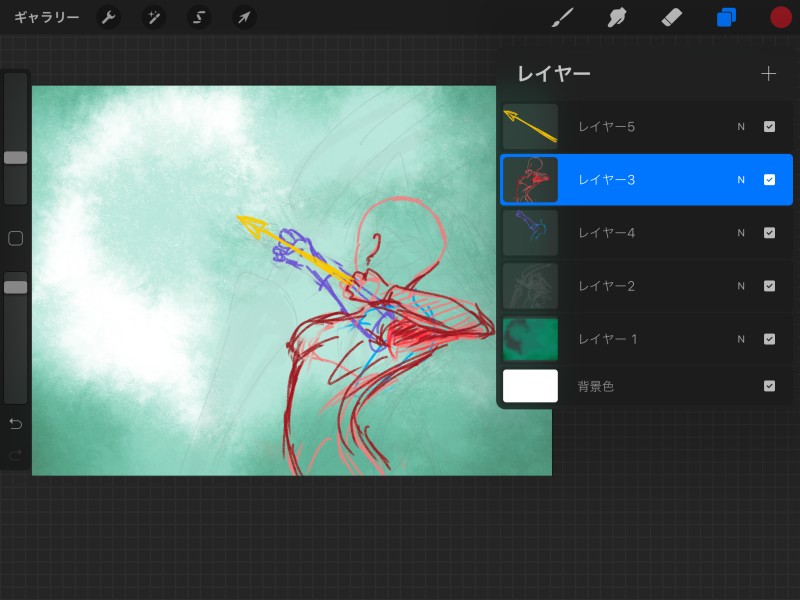Select the レイヤー2 row name

607,286
